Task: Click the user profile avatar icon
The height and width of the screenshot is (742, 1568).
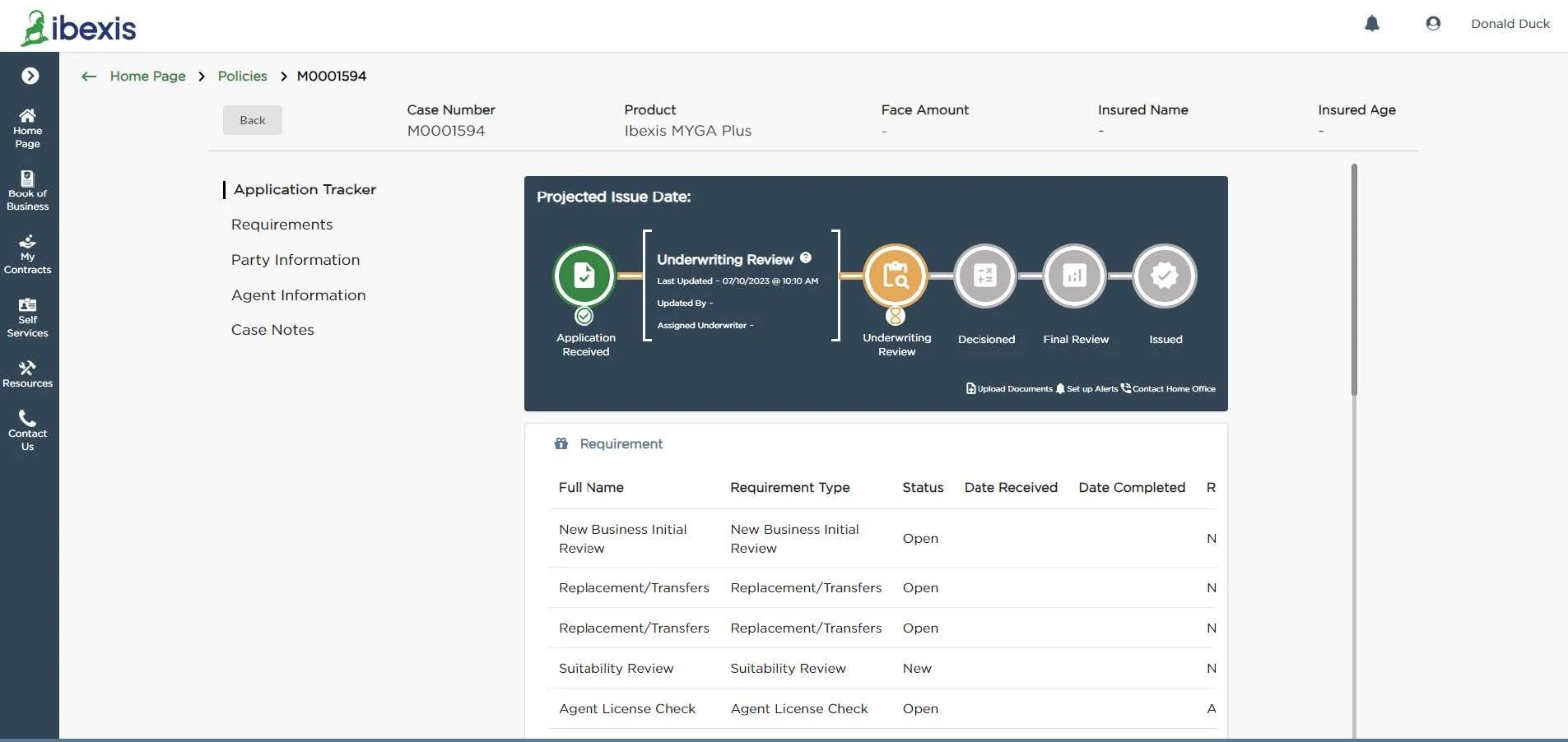Action: pos(1433,24)
